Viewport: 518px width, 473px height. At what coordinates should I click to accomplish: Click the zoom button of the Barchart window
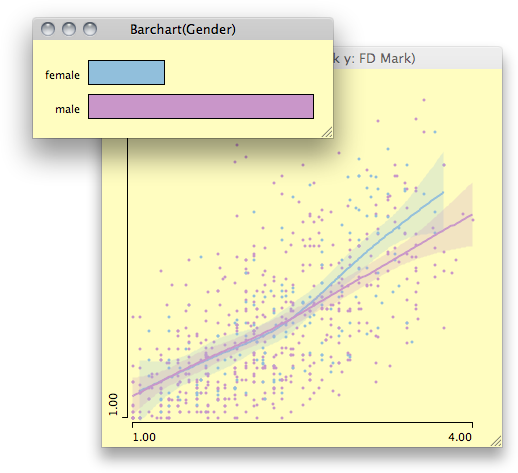pos(90,29)
